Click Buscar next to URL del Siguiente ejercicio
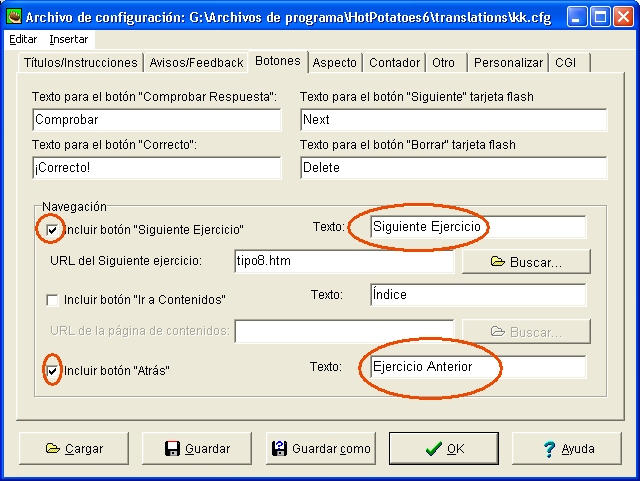The image size is (640, 481). 526,262
